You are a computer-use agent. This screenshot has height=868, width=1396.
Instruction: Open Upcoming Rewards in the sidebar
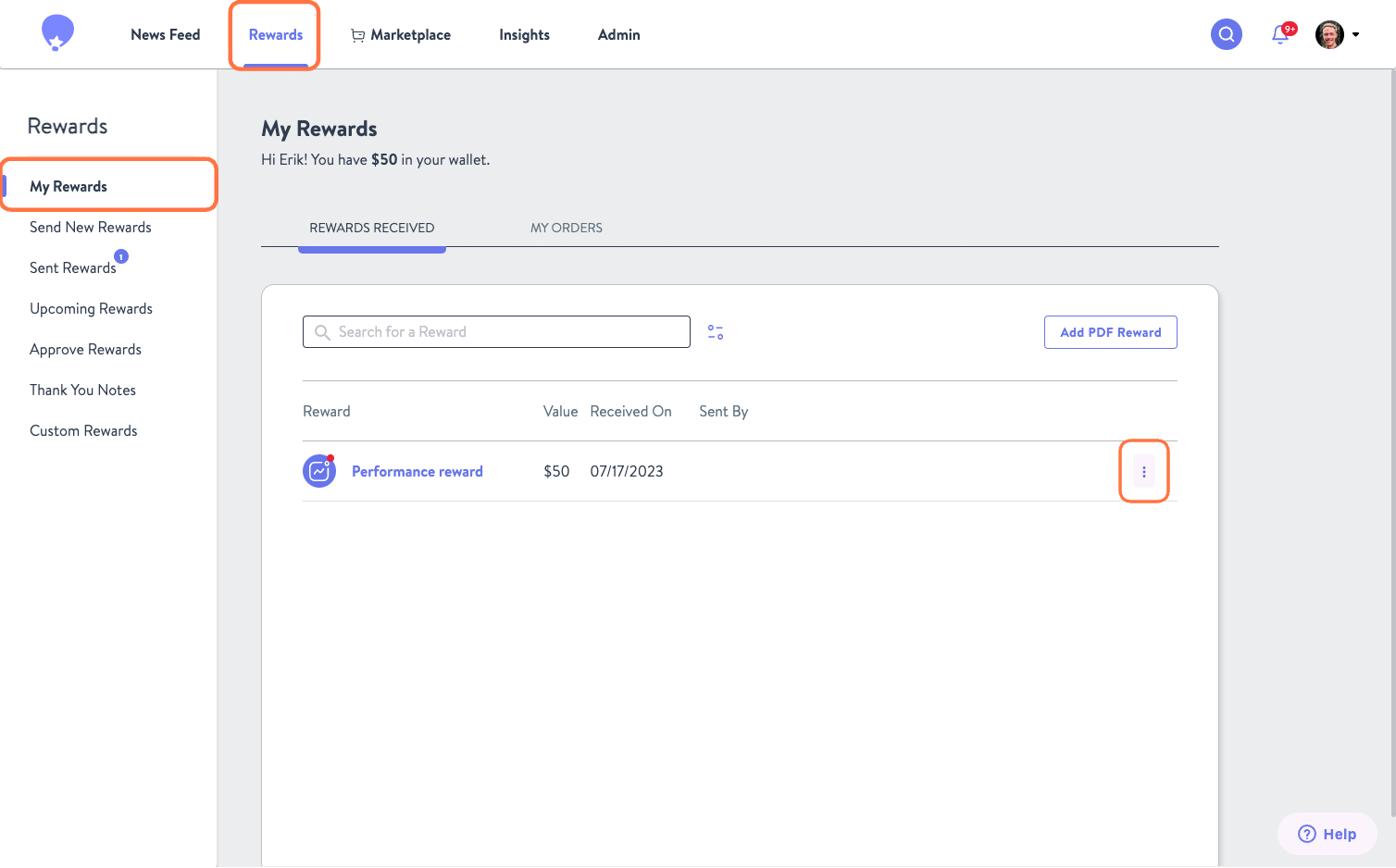point(91,308)
